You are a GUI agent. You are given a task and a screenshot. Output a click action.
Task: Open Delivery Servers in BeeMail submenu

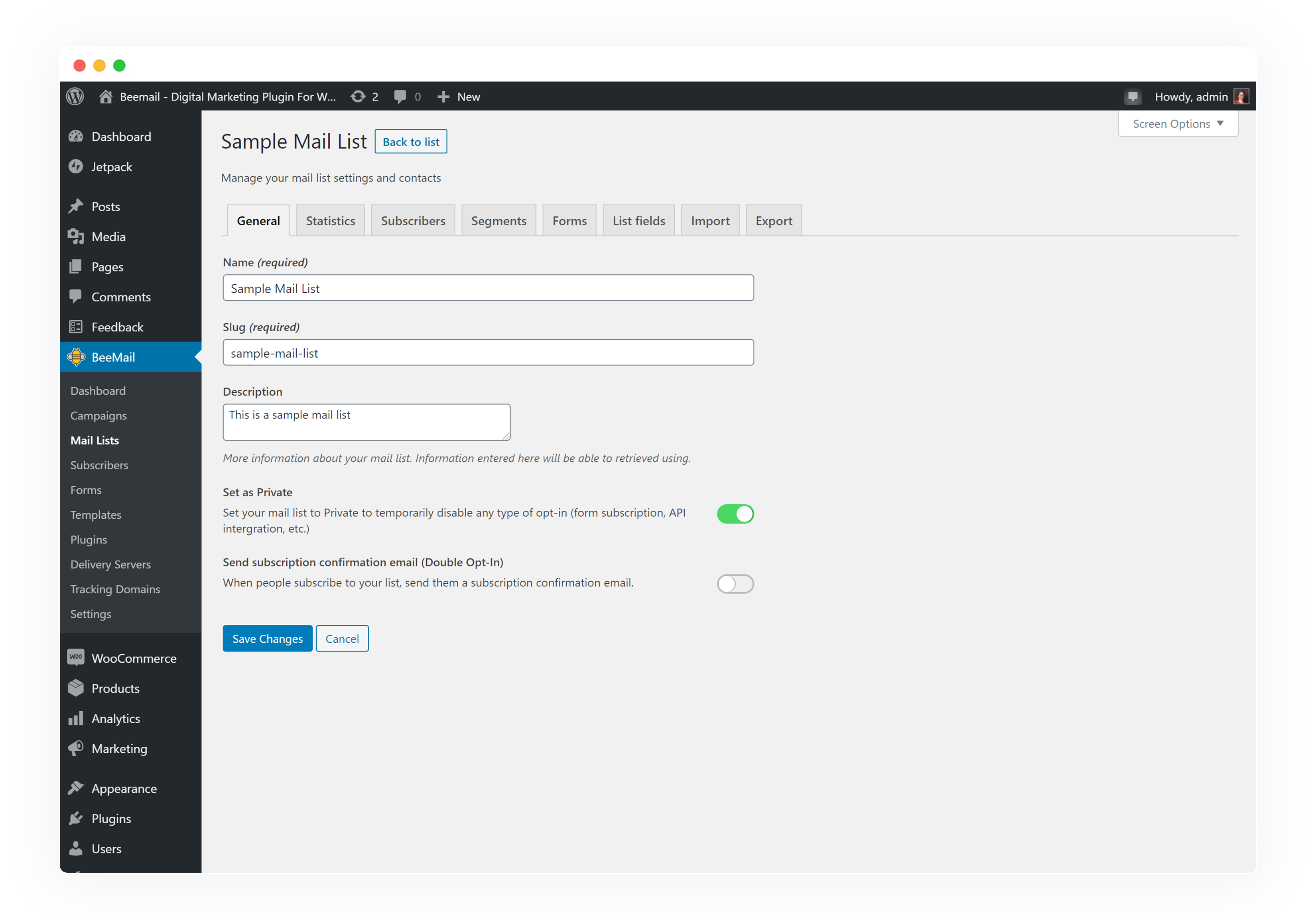tap(110, 565)
